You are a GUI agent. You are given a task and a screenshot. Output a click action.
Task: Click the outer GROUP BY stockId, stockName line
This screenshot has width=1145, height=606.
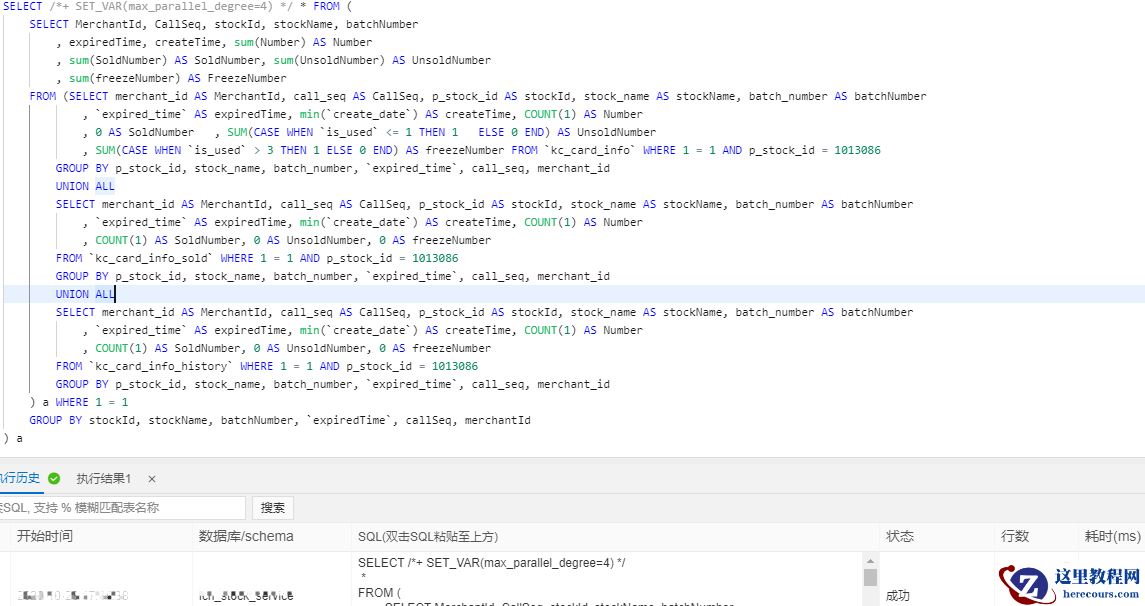[x=280, y=421]
